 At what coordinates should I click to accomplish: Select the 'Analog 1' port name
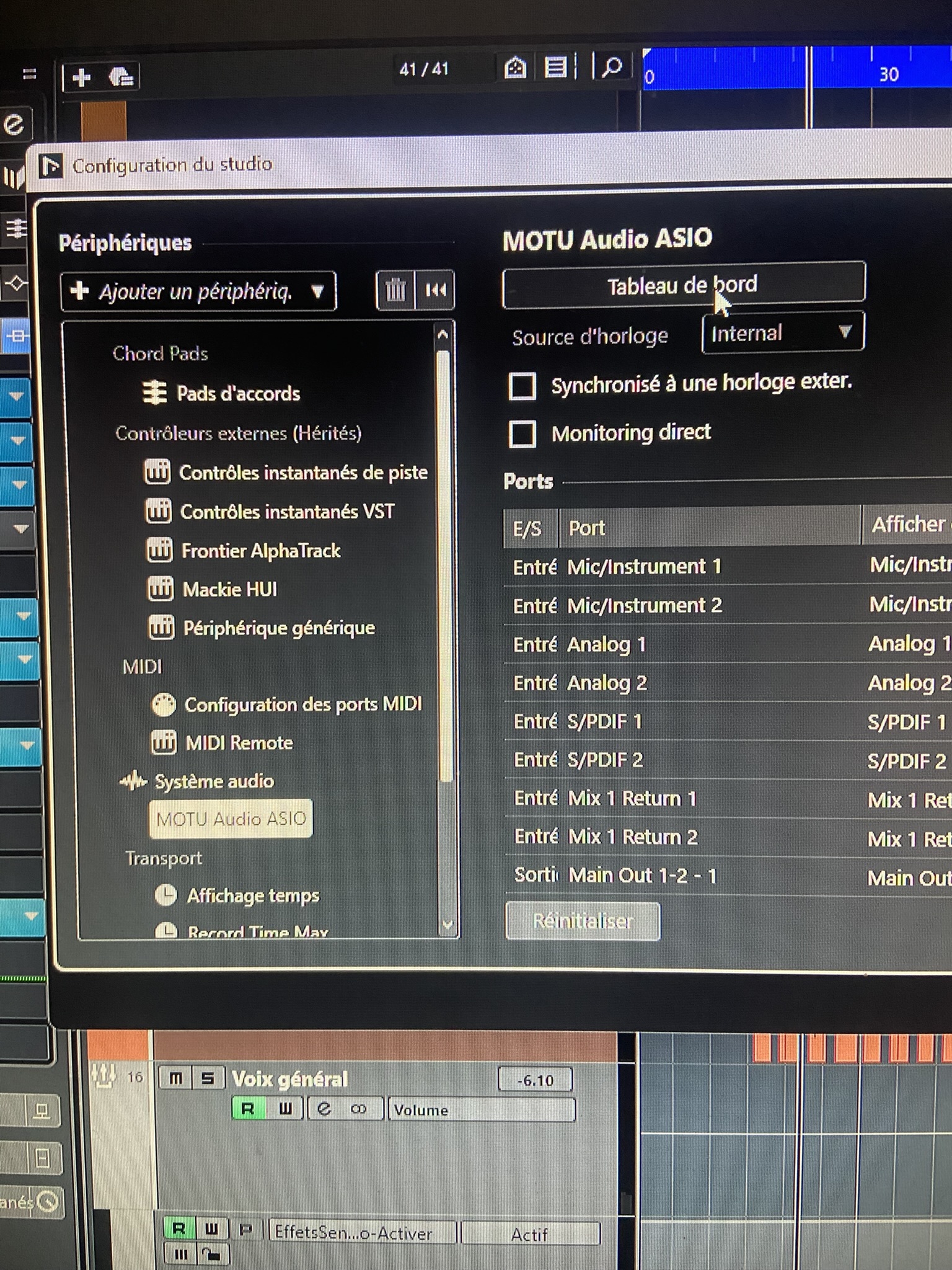(x=607, y=645)
